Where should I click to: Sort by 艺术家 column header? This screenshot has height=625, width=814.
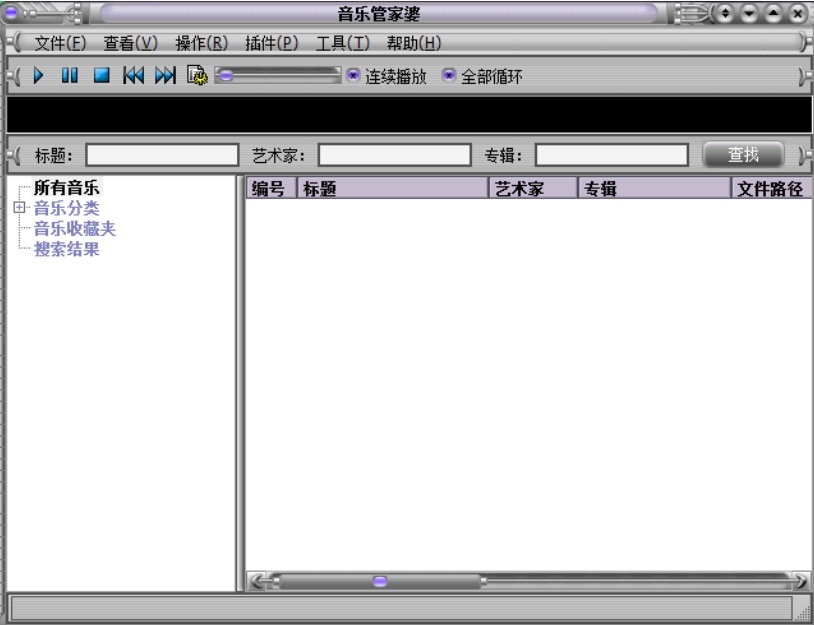pos(533,188)
